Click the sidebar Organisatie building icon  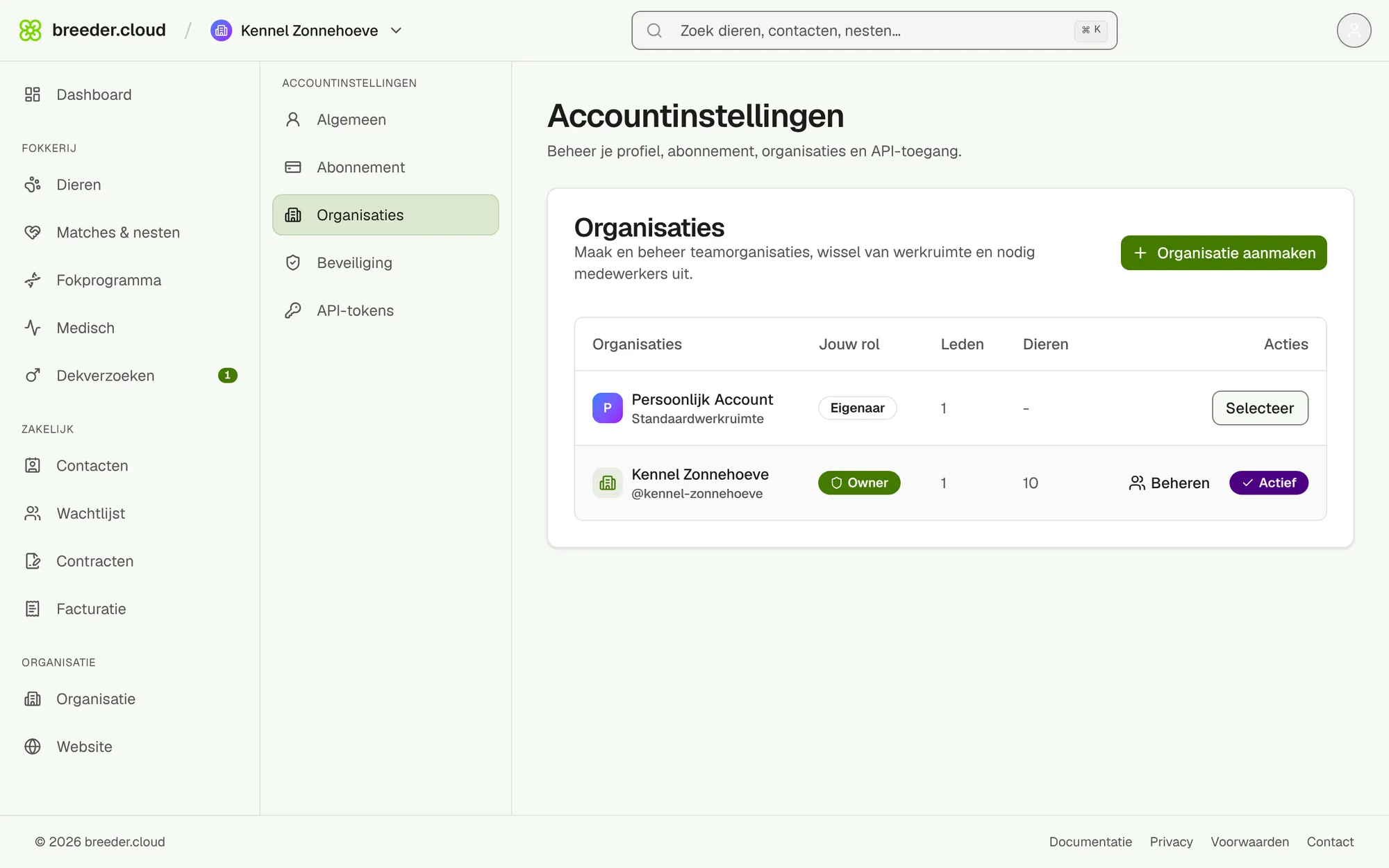tap(33, 699)
